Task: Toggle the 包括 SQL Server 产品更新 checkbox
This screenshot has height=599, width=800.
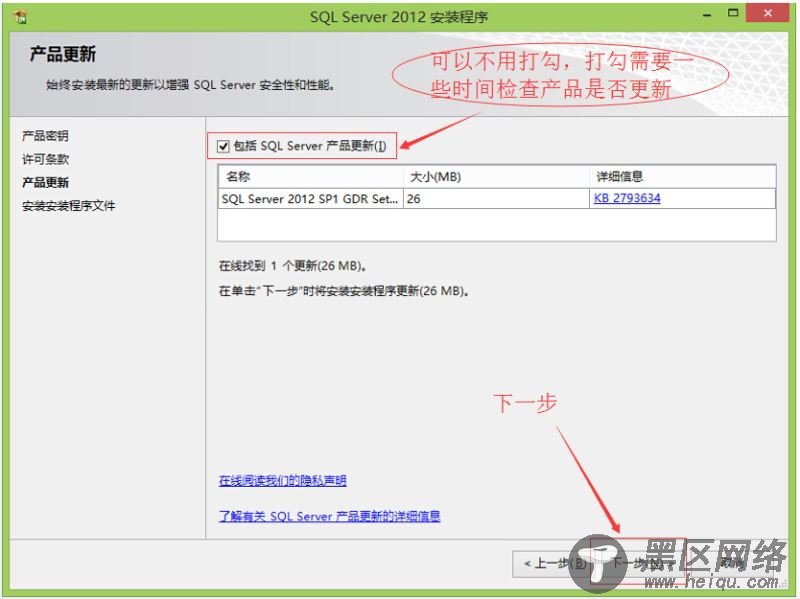Action: pos(223,146)
